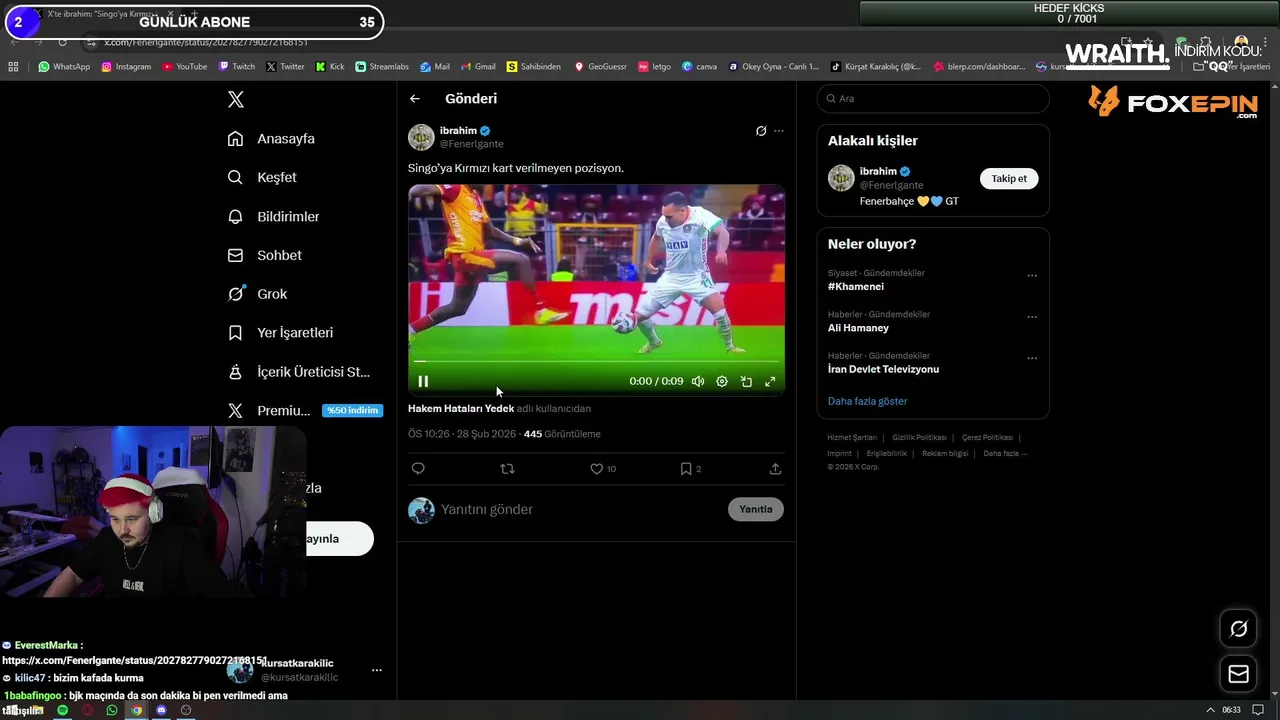Screen dimensions: 1280x720
Task: Open OBS from the taskbar
Action: 185,710
